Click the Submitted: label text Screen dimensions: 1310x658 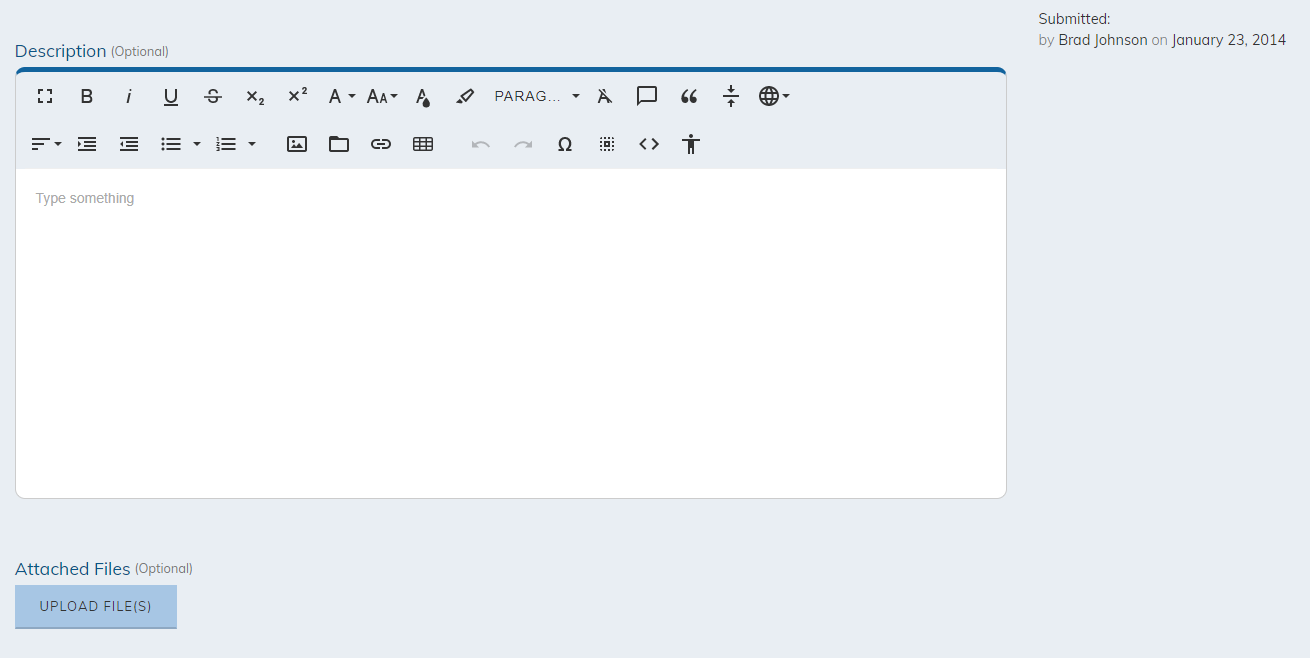1075,19
